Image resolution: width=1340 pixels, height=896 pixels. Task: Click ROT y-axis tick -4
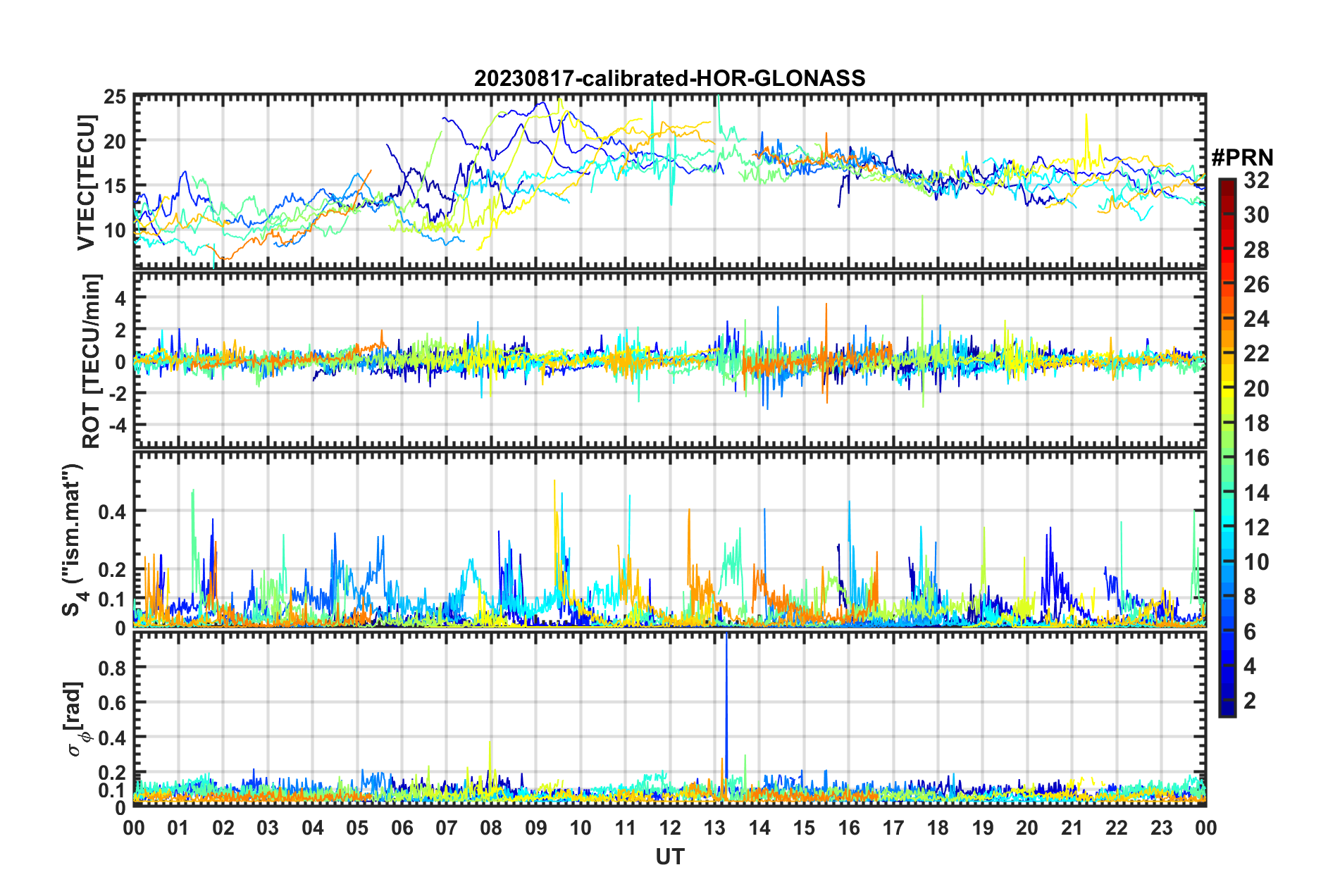click(x=116, y=425)
